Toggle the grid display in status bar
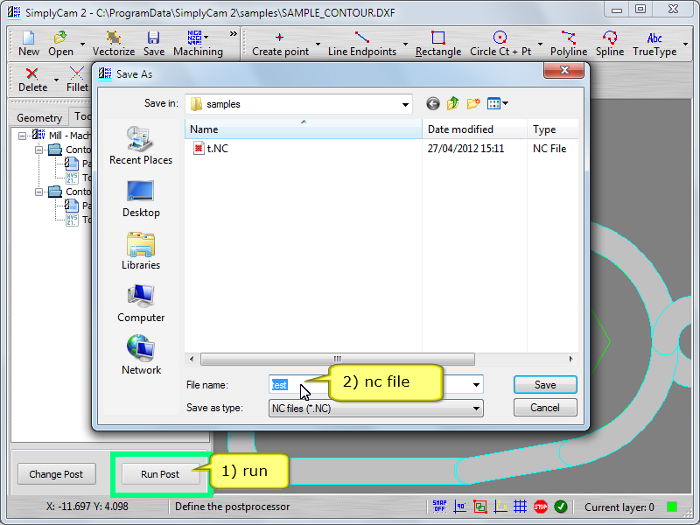The height and width of the screenshot is (525, 700). coord(520,507)
